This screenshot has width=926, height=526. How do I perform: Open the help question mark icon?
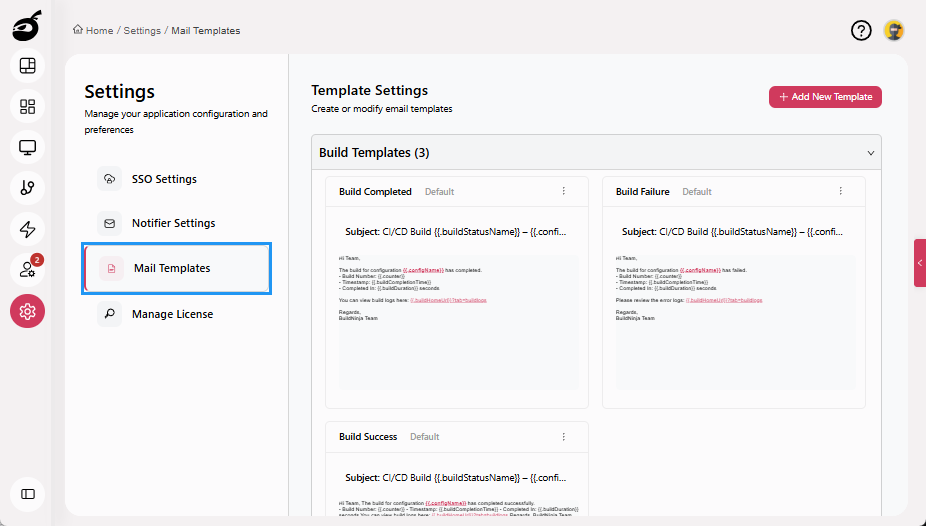click(x=861, y=31)
